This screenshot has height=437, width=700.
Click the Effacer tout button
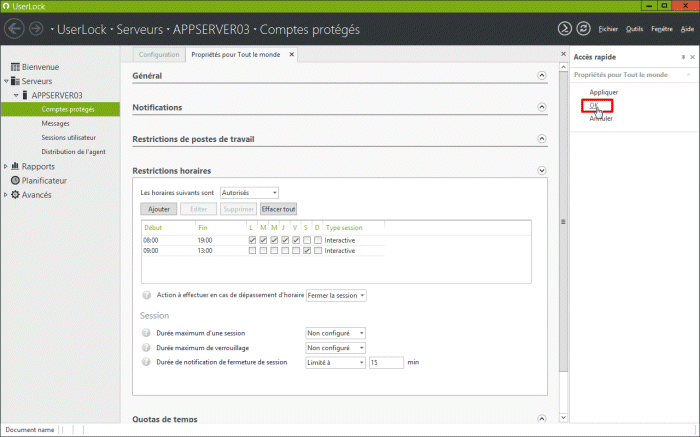pos(279,209)
